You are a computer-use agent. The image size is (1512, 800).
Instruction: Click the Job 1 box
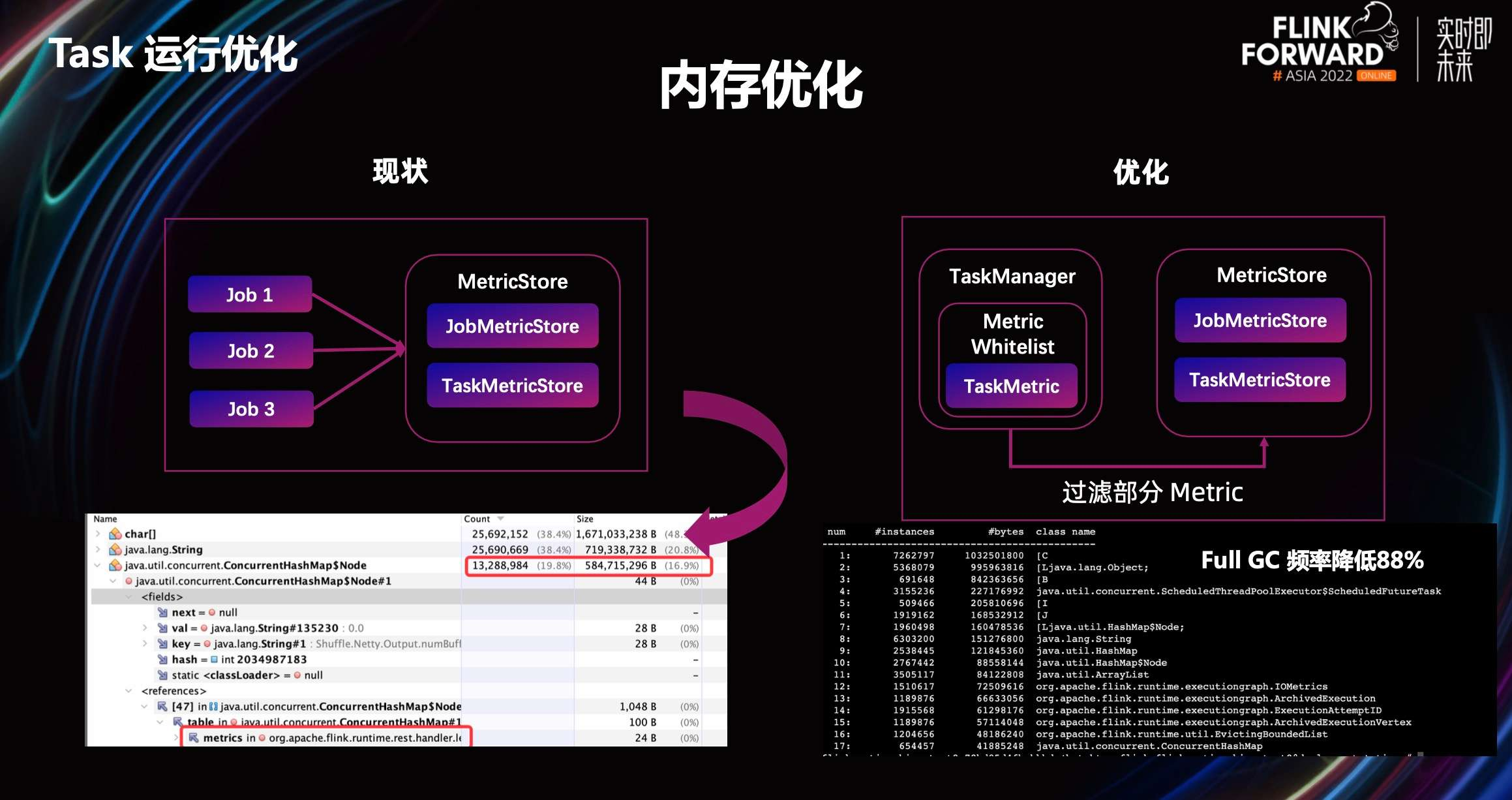250,294
